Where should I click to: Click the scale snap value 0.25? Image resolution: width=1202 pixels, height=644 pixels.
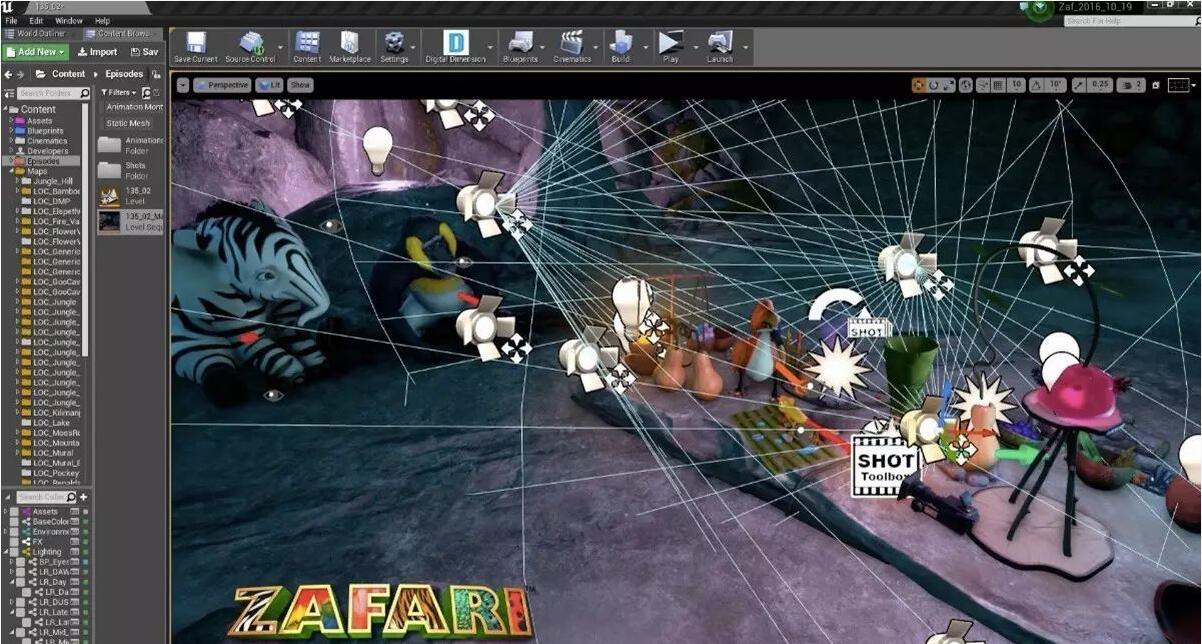pyautogui.click(x=1100, y=85)
